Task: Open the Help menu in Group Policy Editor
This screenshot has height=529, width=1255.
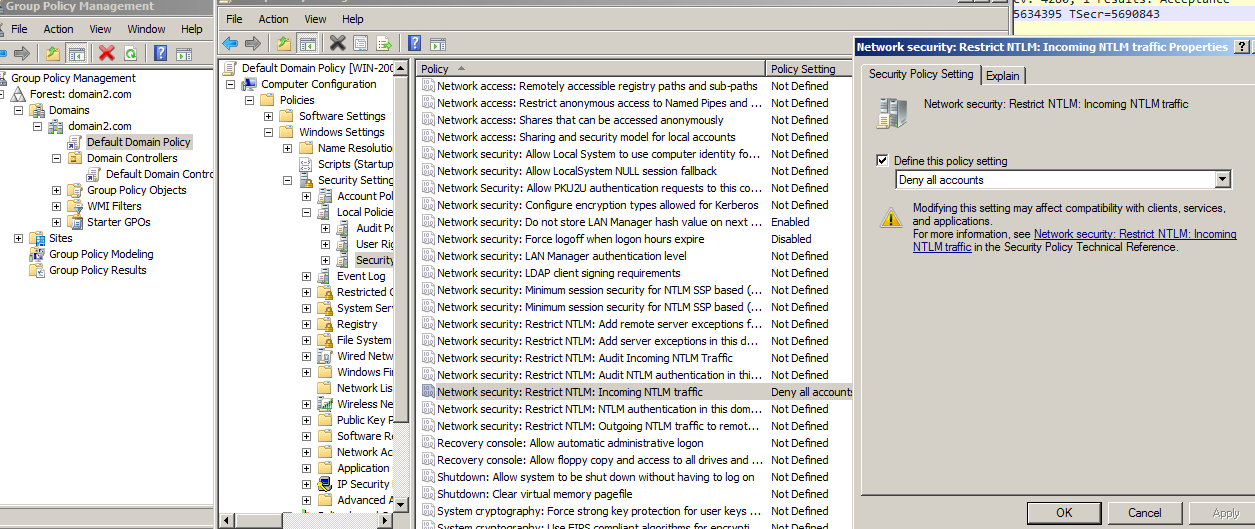Action: [x=353, y=19]
